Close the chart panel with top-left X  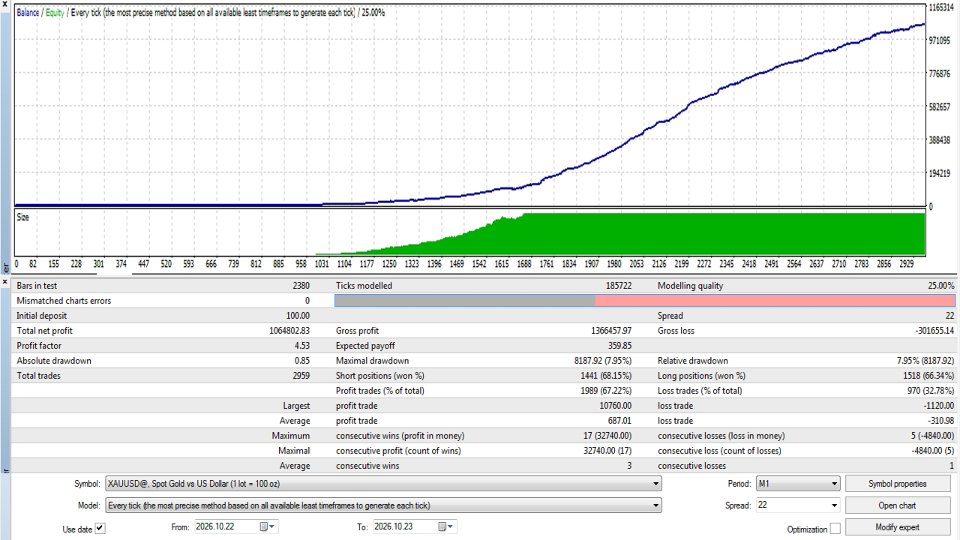pyautogui.click(x=6, y=4)
